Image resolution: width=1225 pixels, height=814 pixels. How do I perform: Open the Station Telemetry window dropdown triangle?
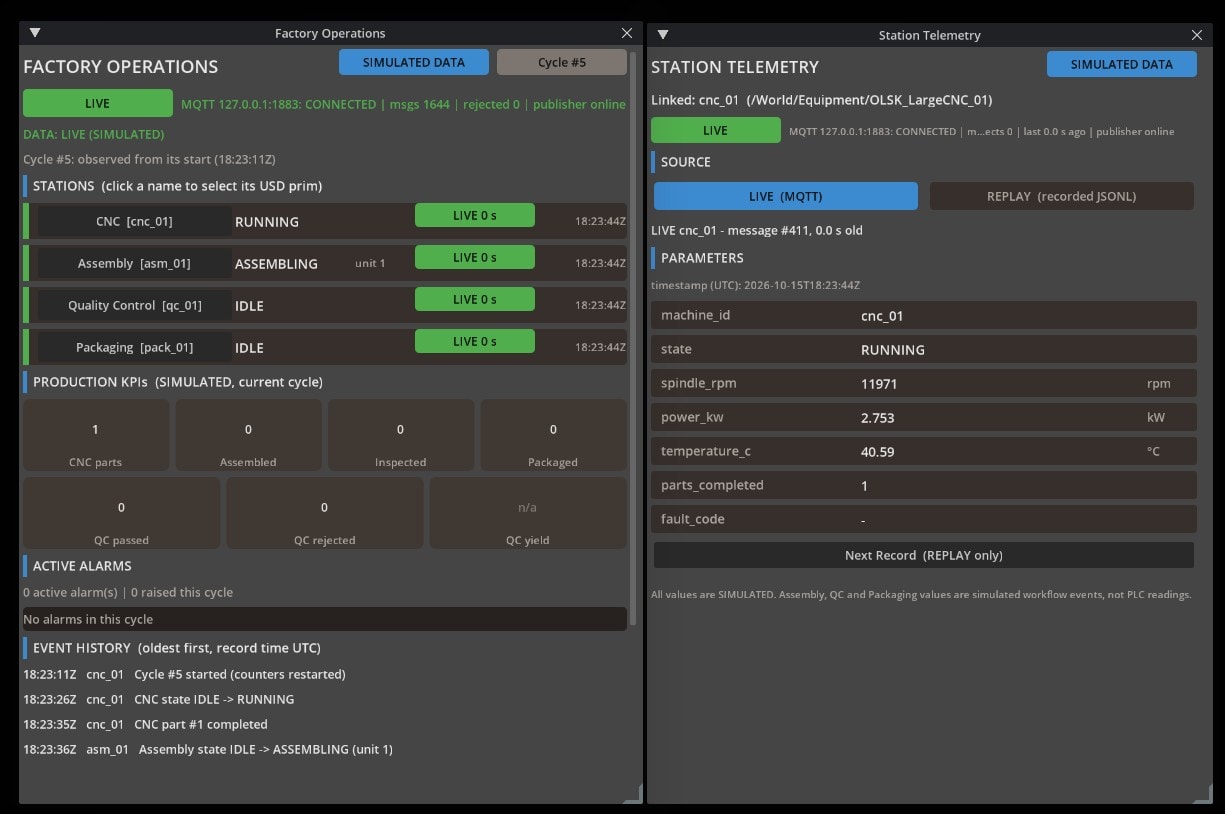[x=662, y=35]
